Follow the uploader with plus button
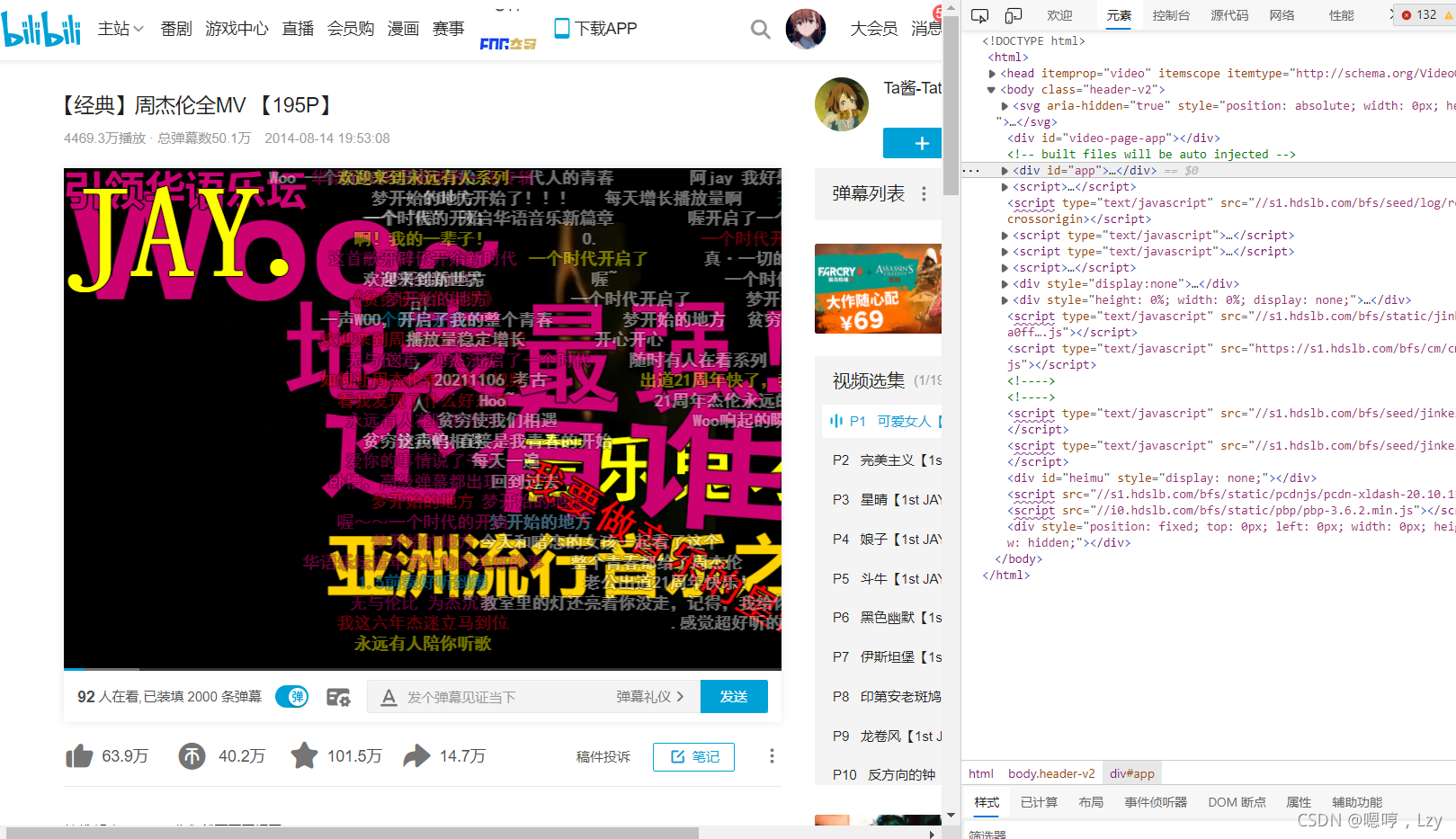The height and width of the screenshot is (839, 1456). pos(913,143)
